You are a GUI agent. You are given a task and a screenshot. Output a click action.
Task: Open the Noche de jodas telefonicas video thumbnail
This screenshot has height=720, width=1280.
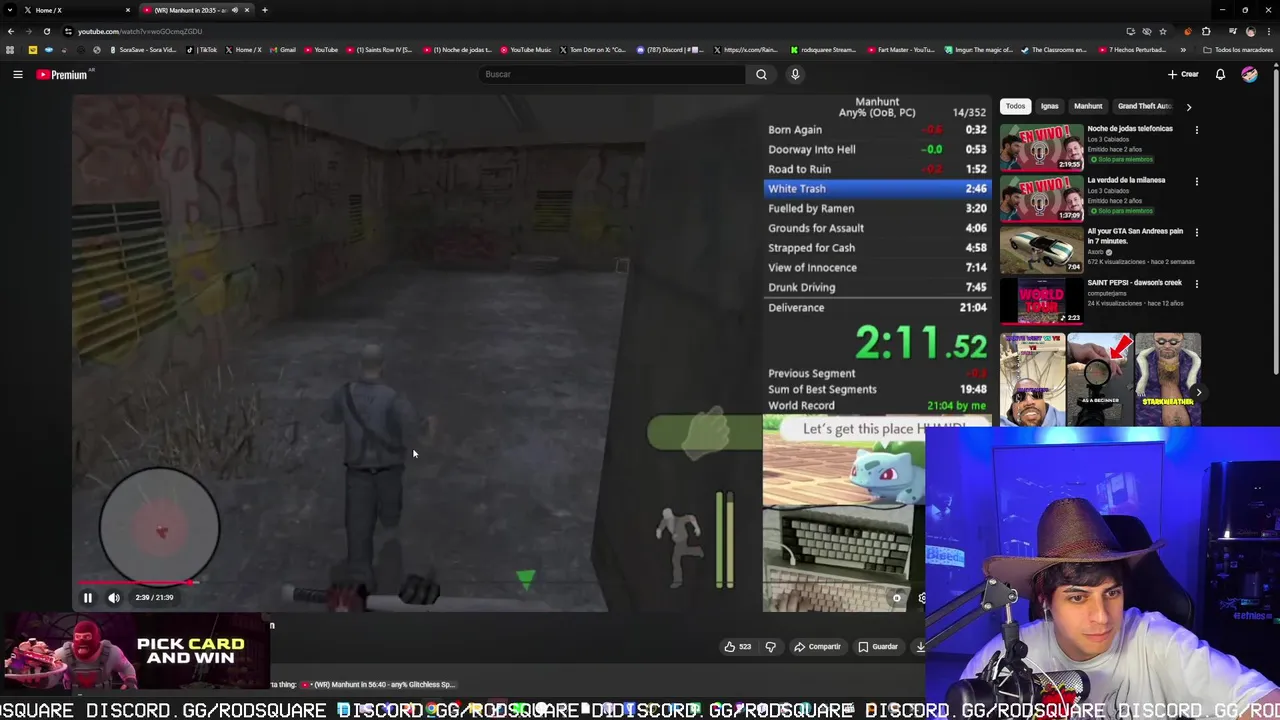1041,146
